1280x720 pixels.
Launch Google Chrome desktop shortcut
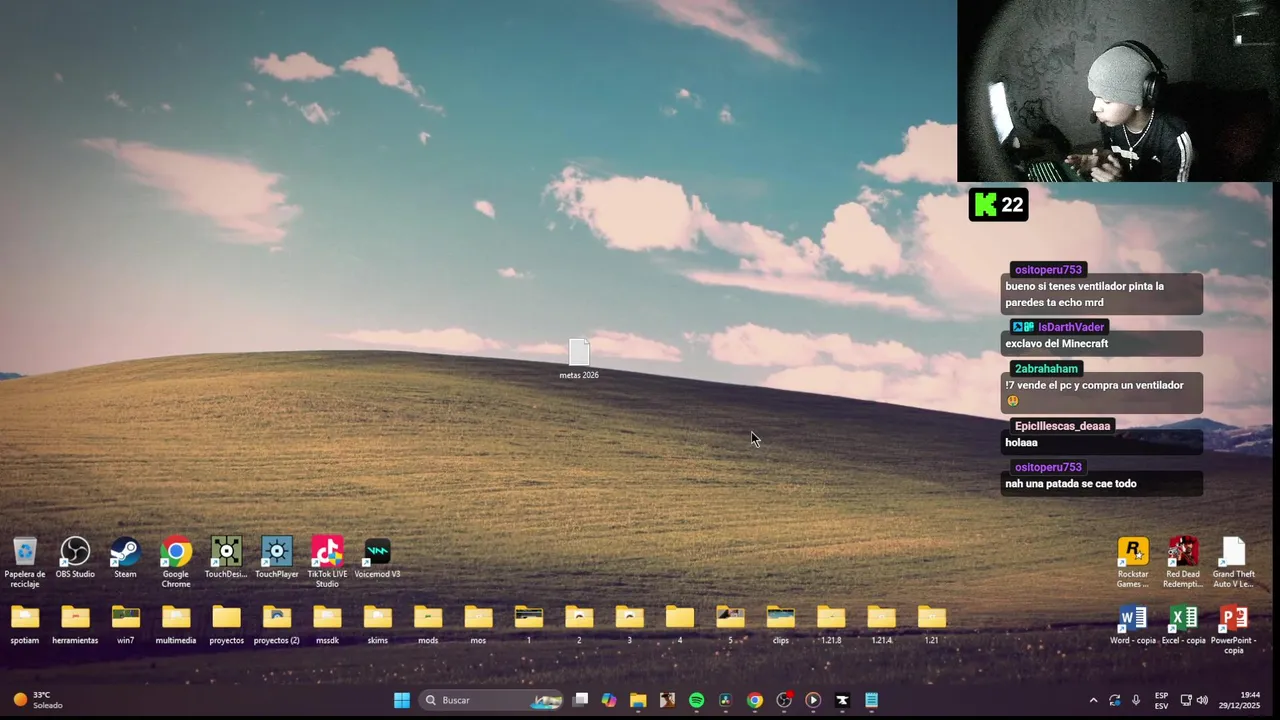[176, 562]
